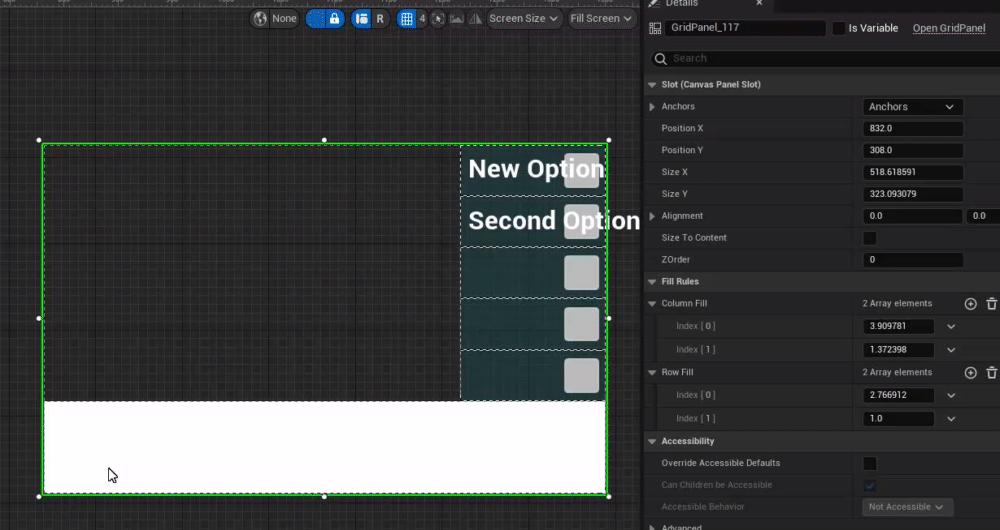Toggle dashed widget outlines button
This screenshot has height=530, width=1000.
[x=316, y=18]
